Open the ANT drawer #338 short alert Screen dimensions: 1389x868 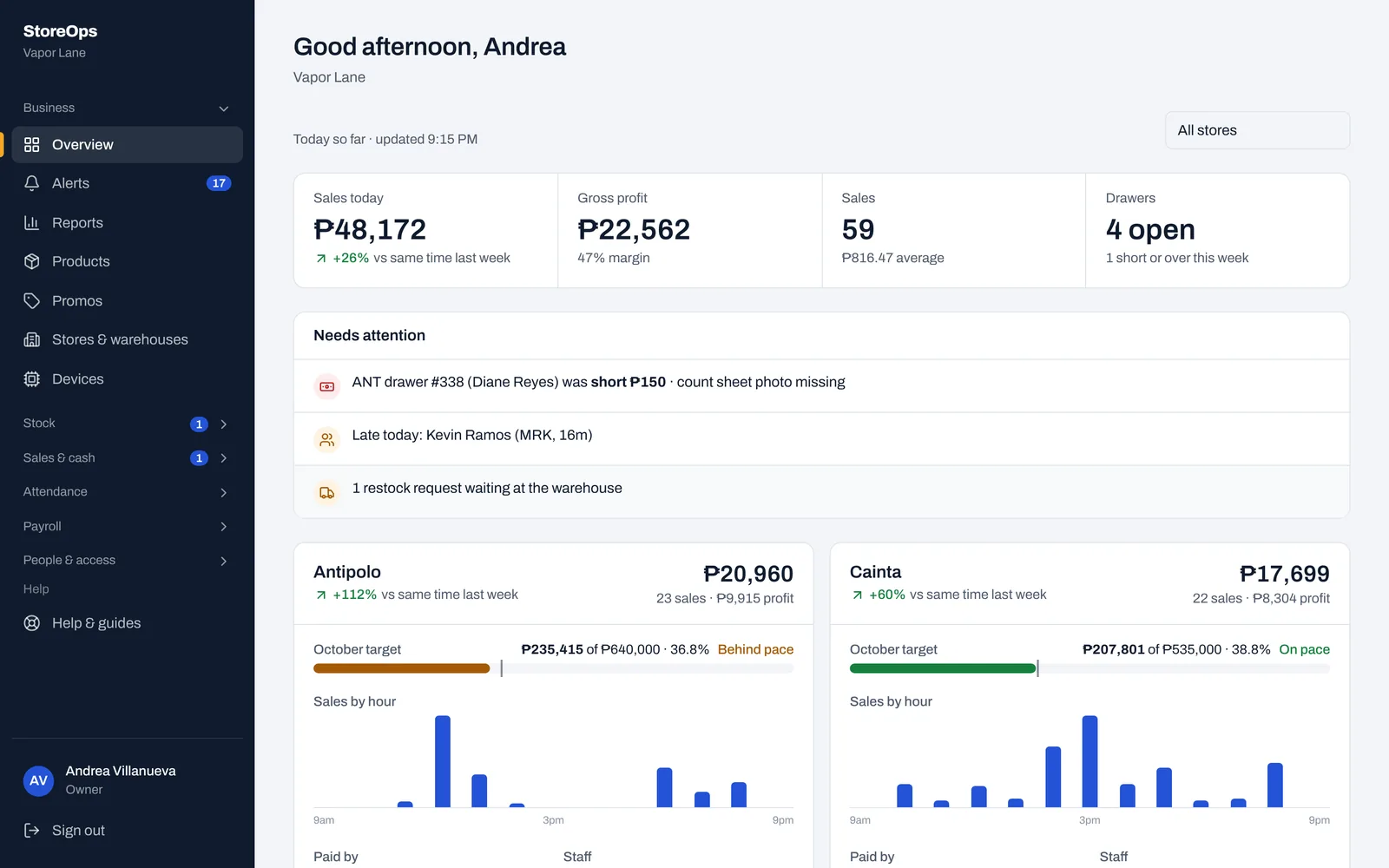[821, 386]
